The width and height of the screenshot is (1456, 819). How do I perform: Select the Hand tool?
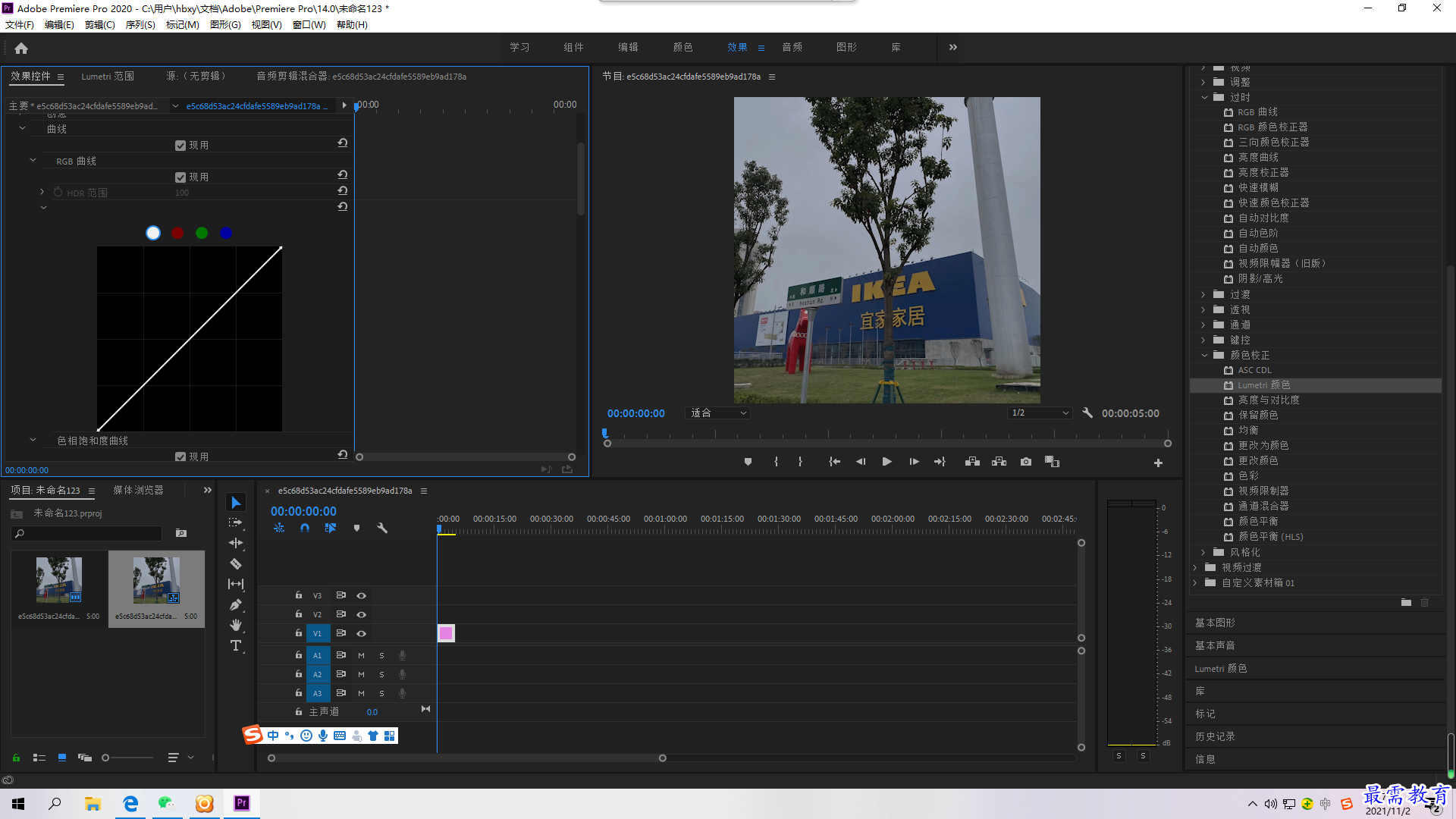[x=236, y=625]
